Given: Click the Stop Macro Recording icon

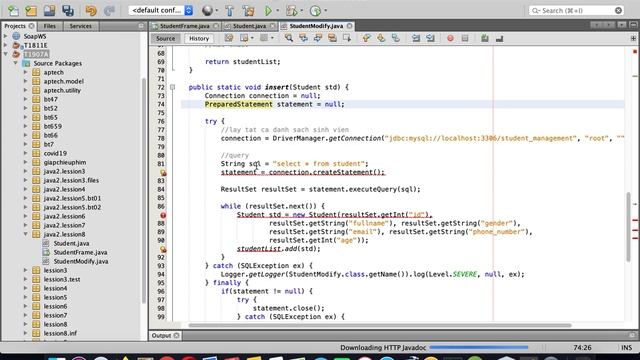Looking at the screenshot, I should pyautogui.click(x=464, y=38).
